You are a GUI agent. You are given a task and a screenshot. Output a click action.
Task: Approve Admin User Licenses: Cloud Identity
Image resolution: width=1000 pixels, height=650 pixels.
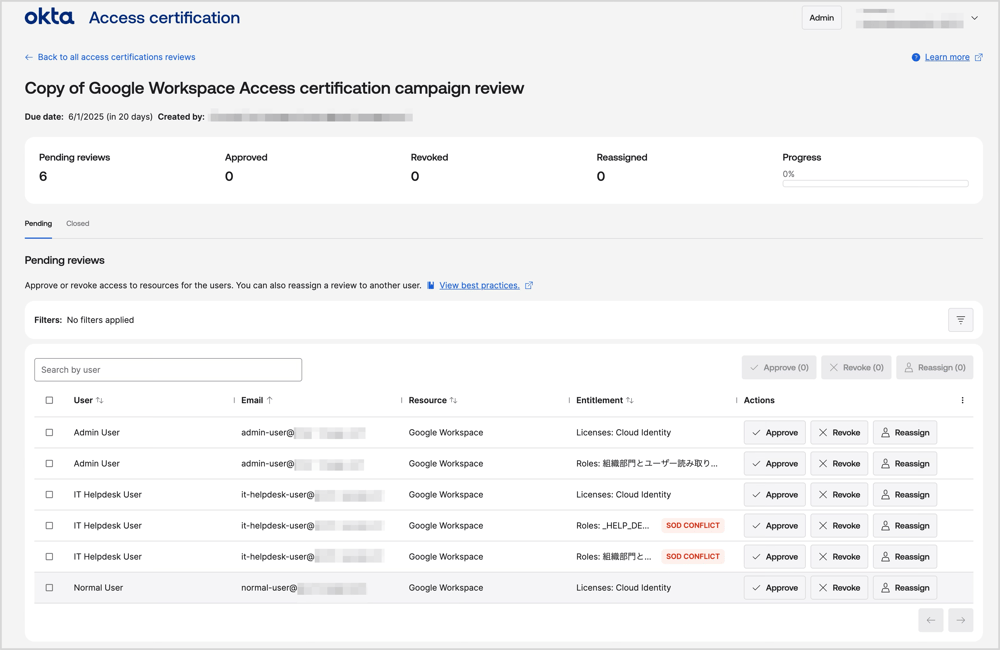tap(774, 432)
